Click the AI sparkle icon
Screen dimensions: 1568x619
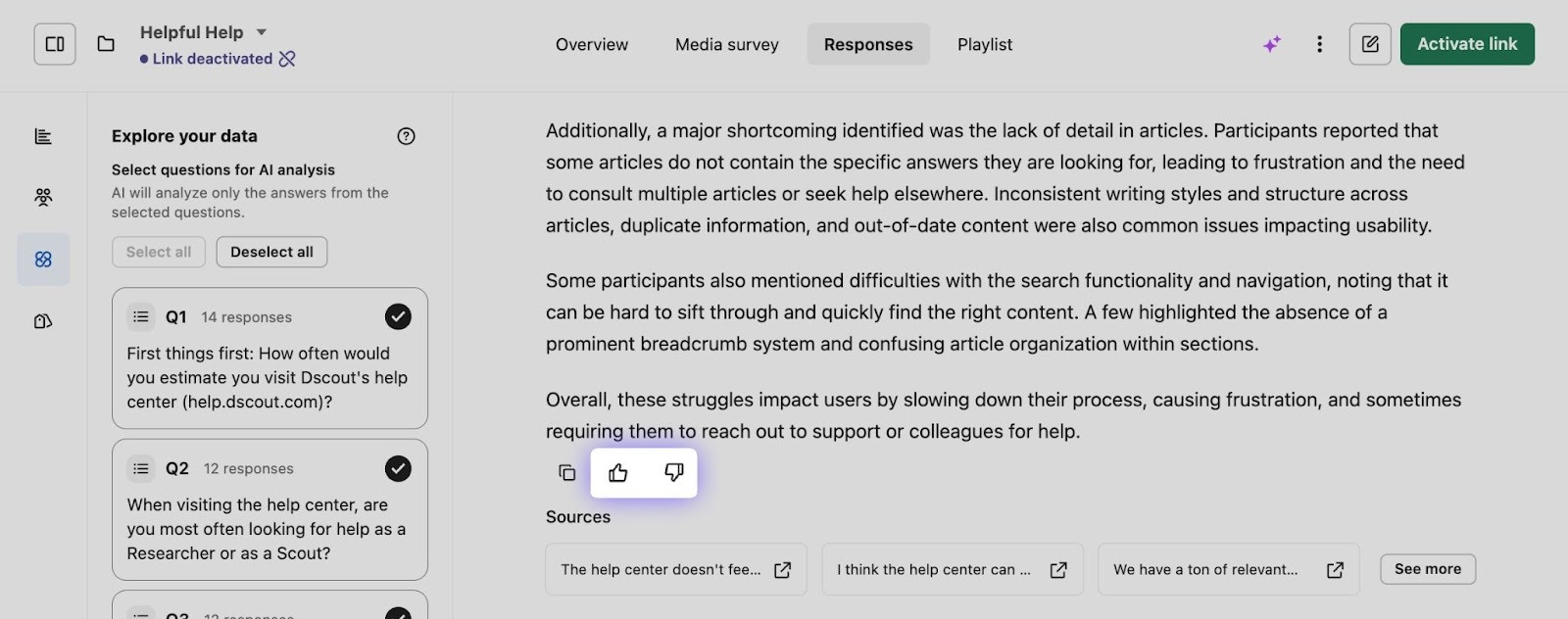pyautogui.click(x=1272, y=44)
